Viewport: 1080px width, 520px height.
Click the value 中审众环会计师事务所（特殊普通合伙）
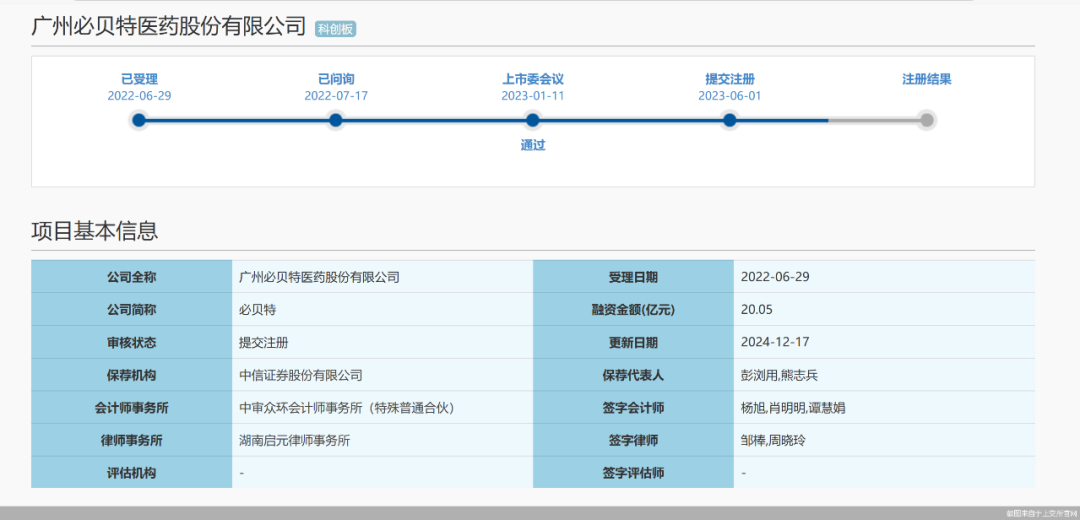click(346, 408)
